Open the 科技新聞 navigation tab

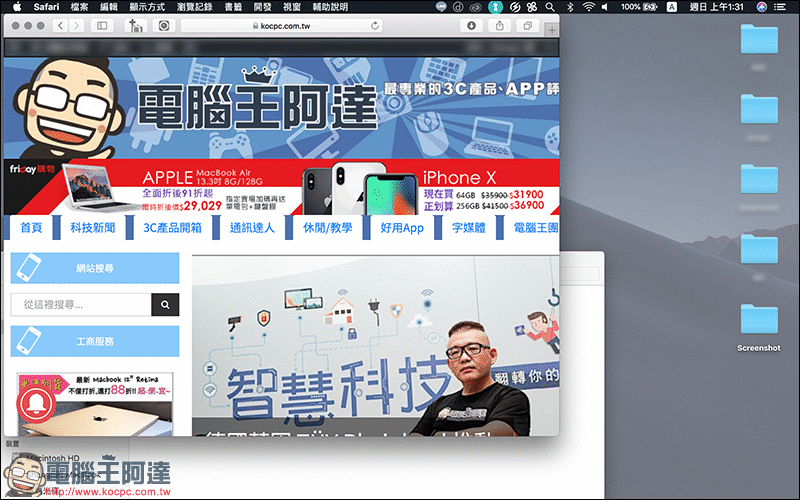93,228
